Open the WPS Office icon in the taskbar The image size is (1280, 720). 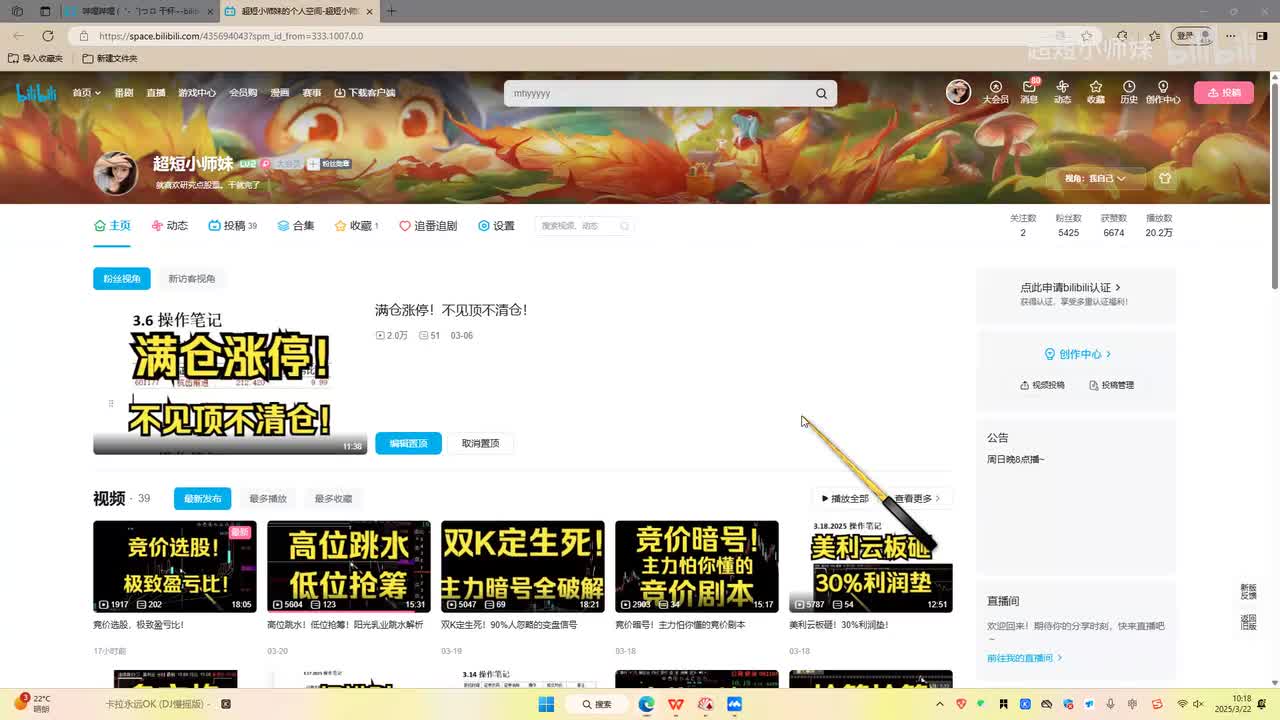coord(676,704)
